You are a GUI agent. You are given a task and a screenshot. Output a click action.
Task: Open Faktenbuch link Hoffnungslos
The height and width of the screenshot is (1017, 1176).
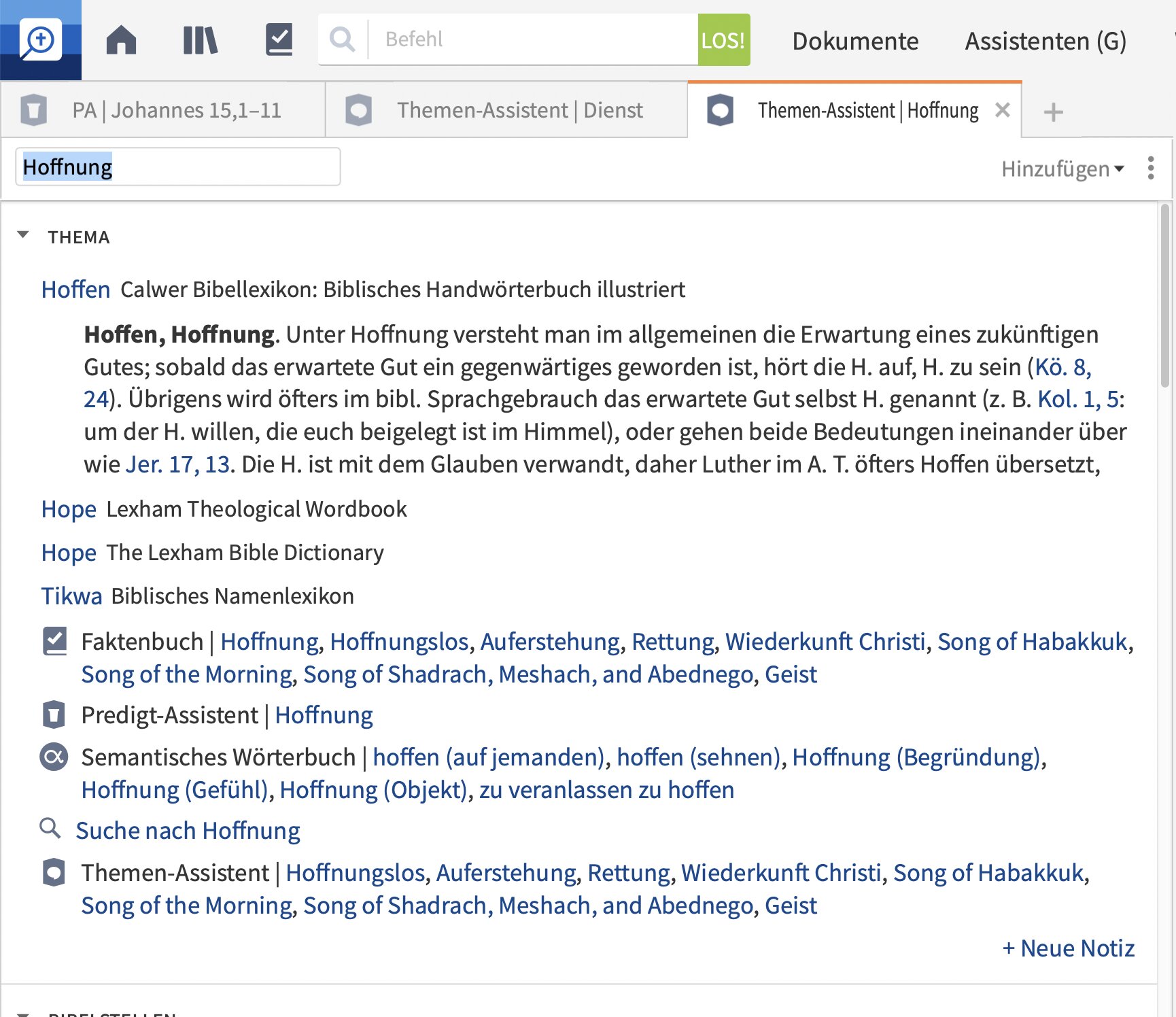coord(400,641)
